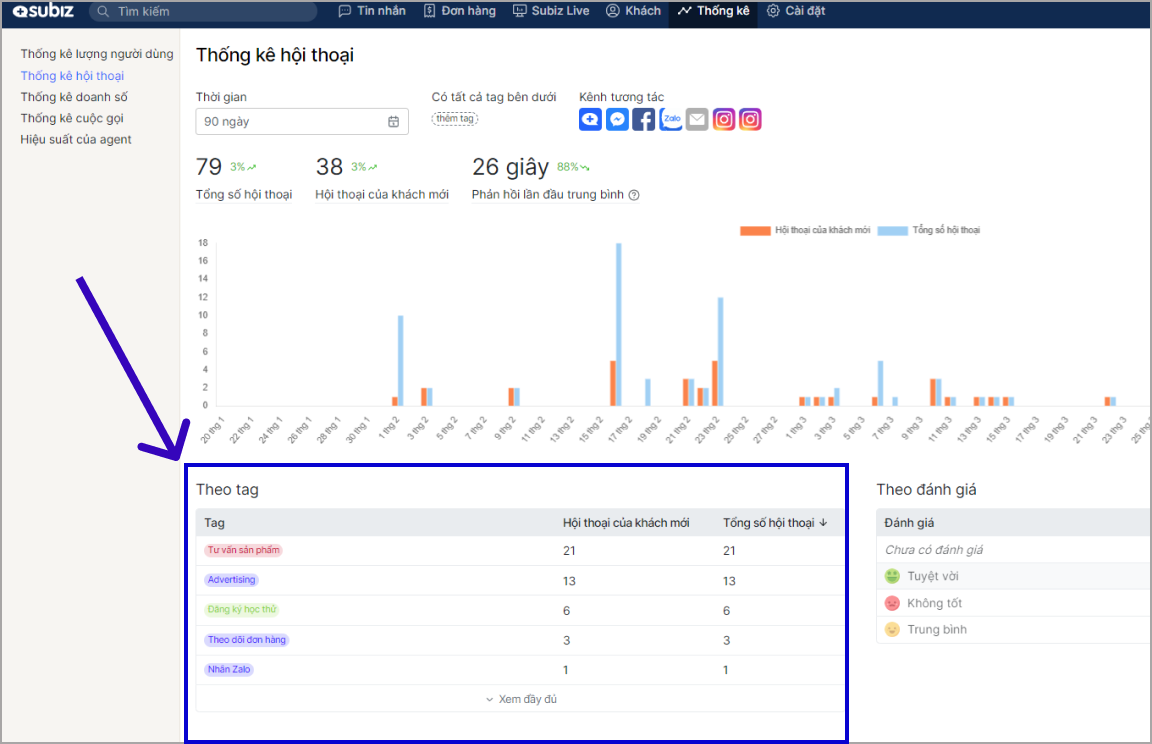Open the Tin nhắn menu
The height and width of the screenshot is (744, 1152).
(x=372, y=11)
